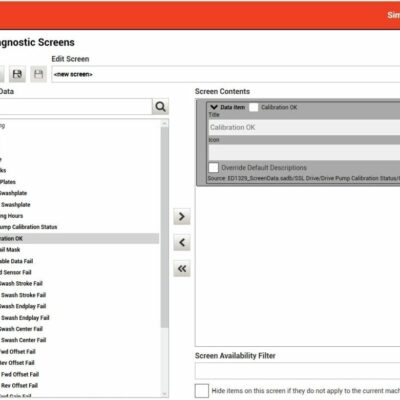400x400 pixels.
Task: Click the greyed-out Save disk icon
Action: pos(38,74)
